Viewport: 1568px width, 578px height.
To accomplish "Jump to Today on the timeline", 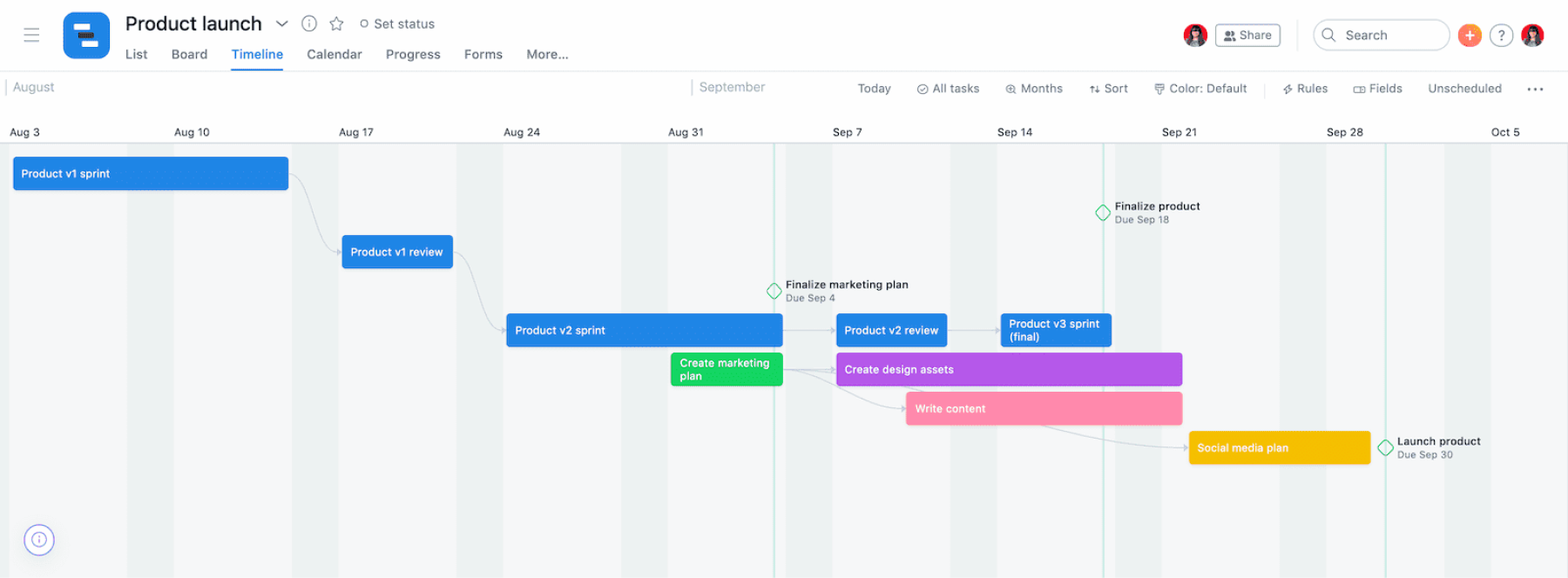I will point(874,88).
